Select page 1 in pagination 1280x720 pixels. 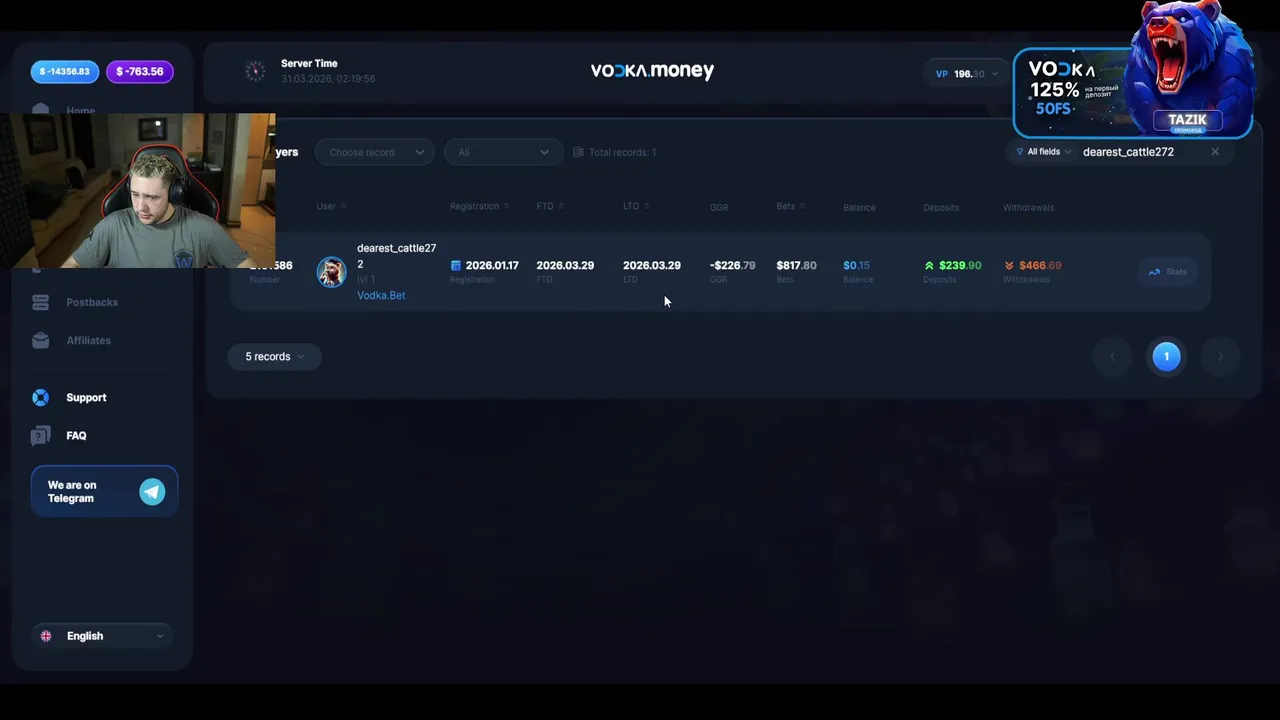pyautogui.click(x=1166, y=357)
